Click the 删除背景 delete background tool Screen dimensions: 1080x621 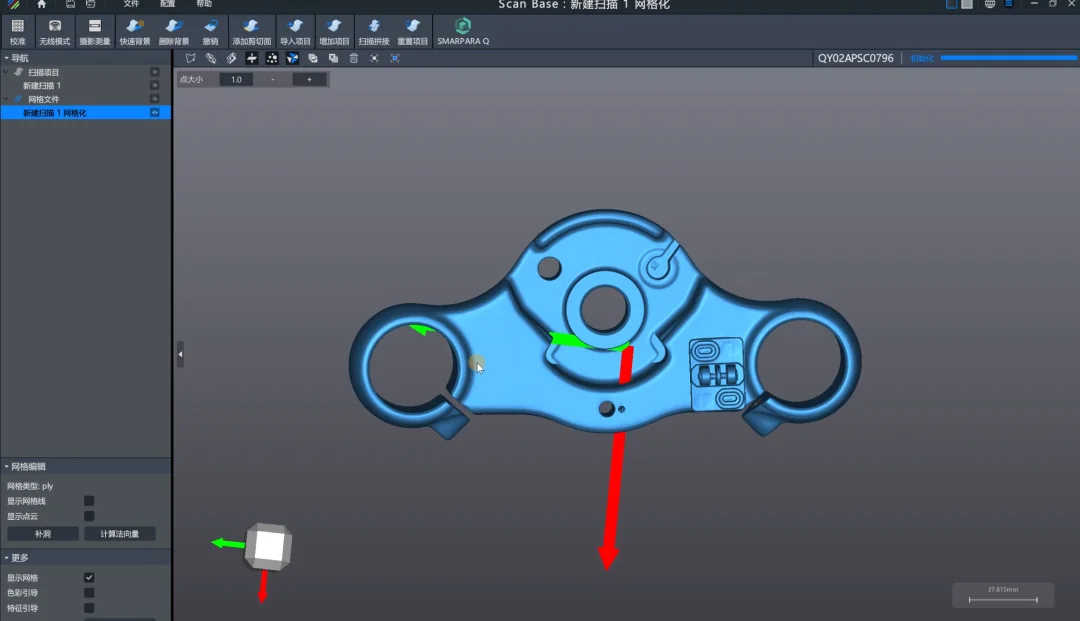[x=174, y=32]
